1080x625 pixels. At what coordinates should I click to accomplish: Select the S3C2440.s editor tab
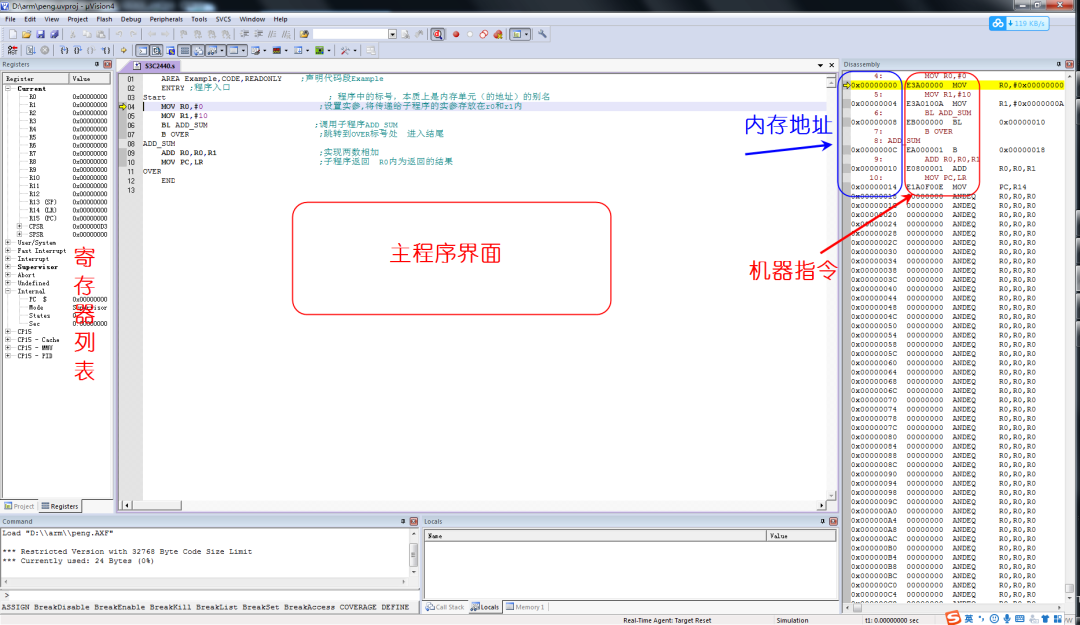[155, 65]
